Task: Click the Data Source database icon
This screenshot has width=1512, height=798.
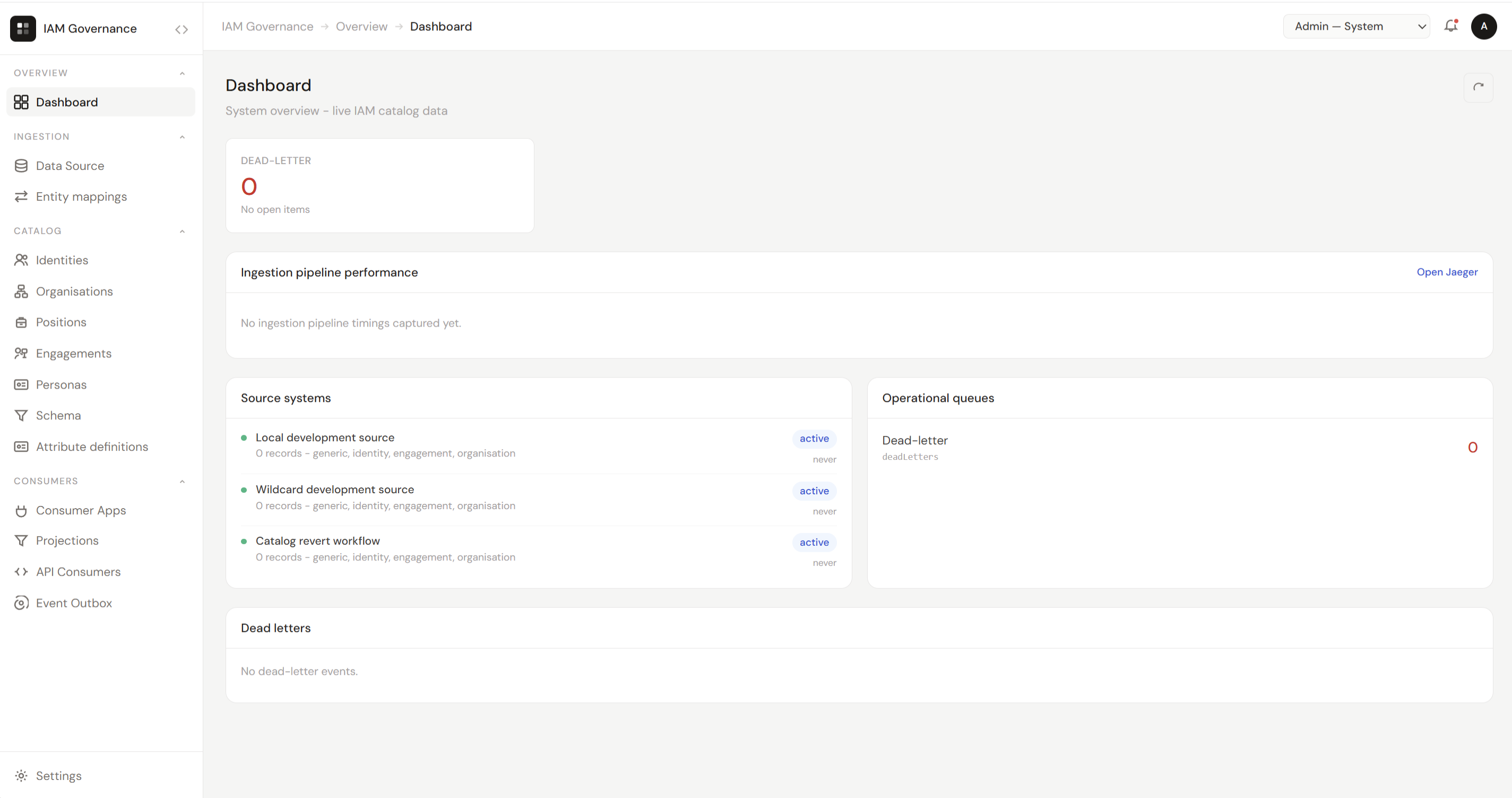Action: pos(21,166)
